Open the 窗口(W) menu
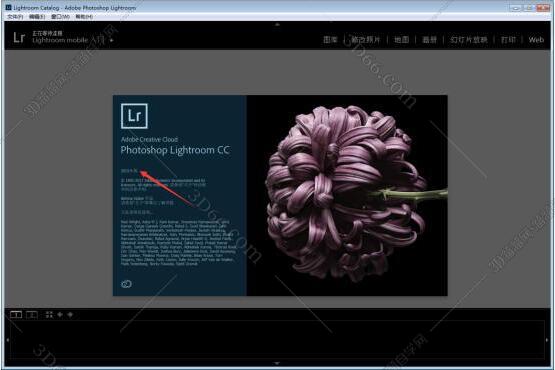 tap(60, 17)
